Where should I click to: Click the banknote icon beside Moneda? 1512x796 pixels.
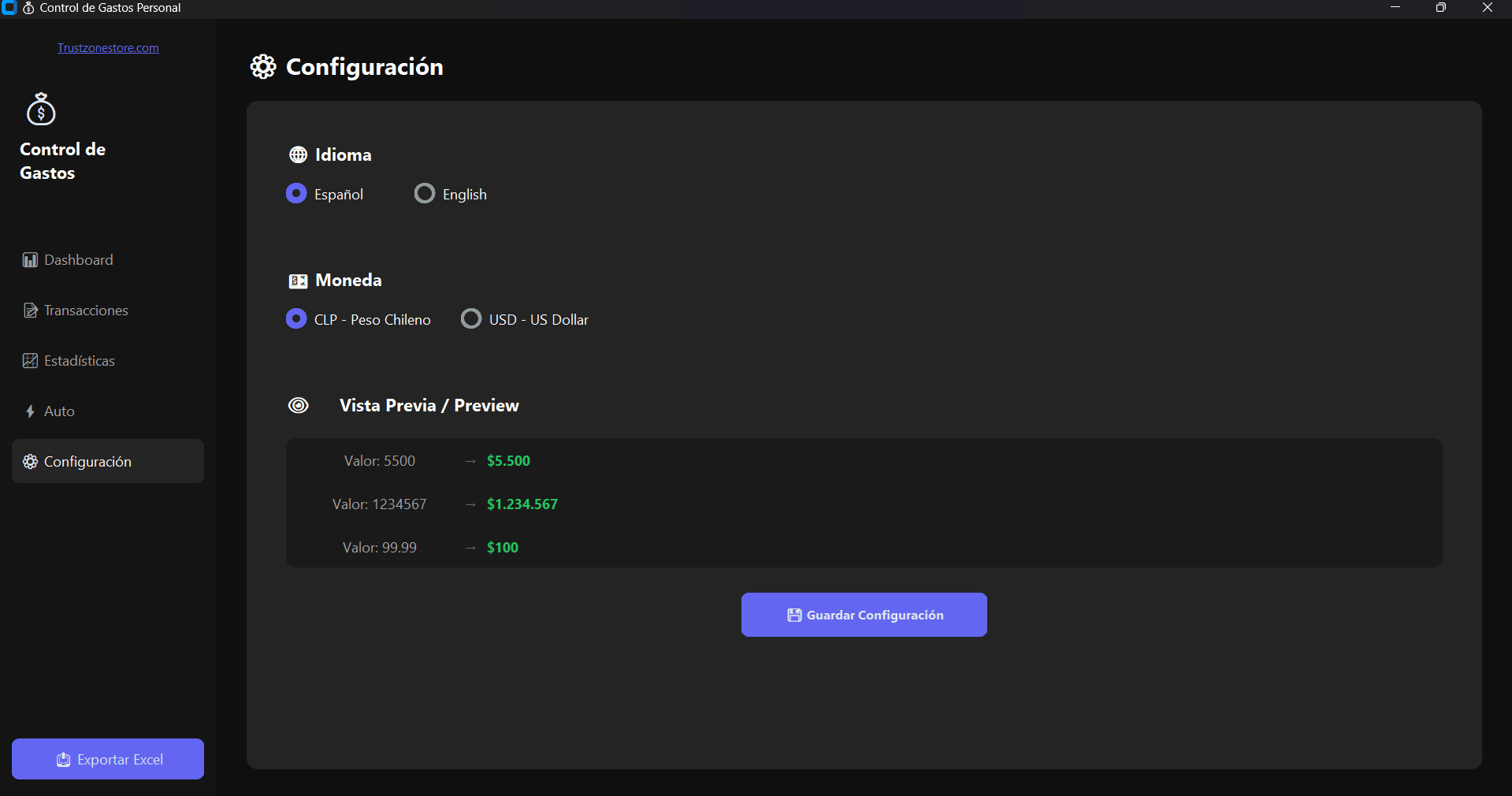(298, 281)
